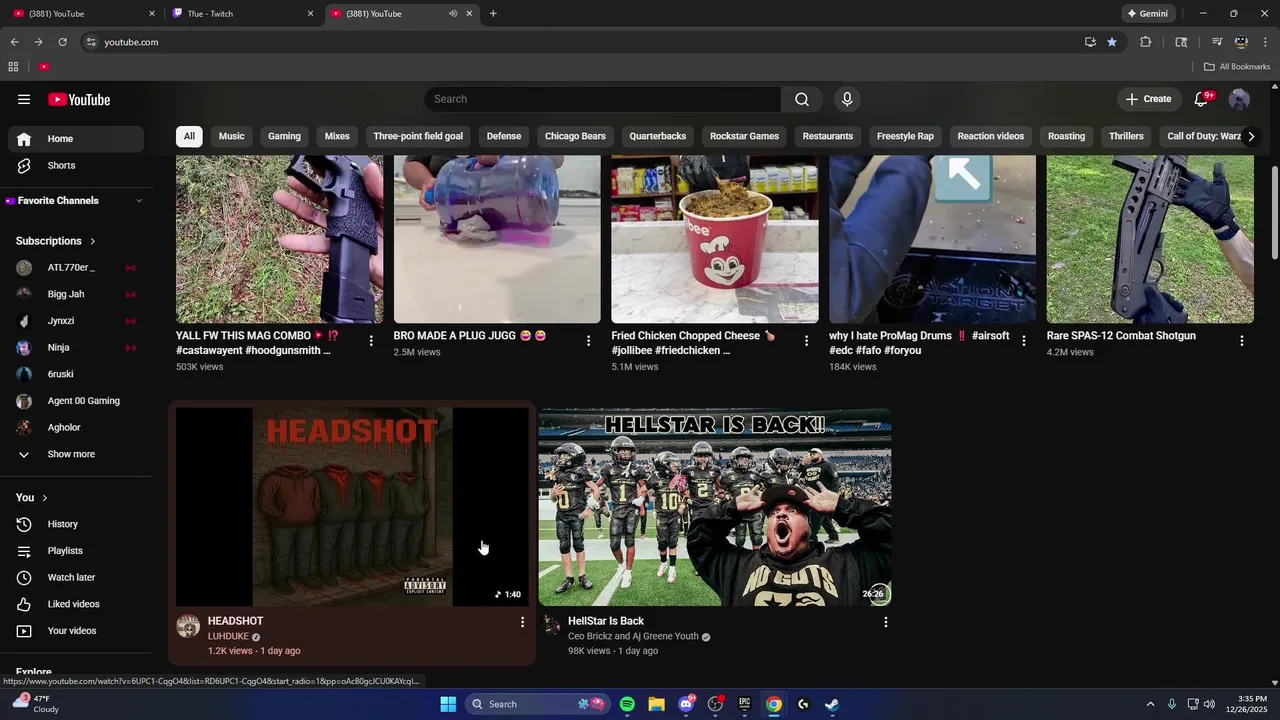The image size is (1280, 720).
Task: Open the Gemini button in Chrome
Action: (x=1147, y=14)
